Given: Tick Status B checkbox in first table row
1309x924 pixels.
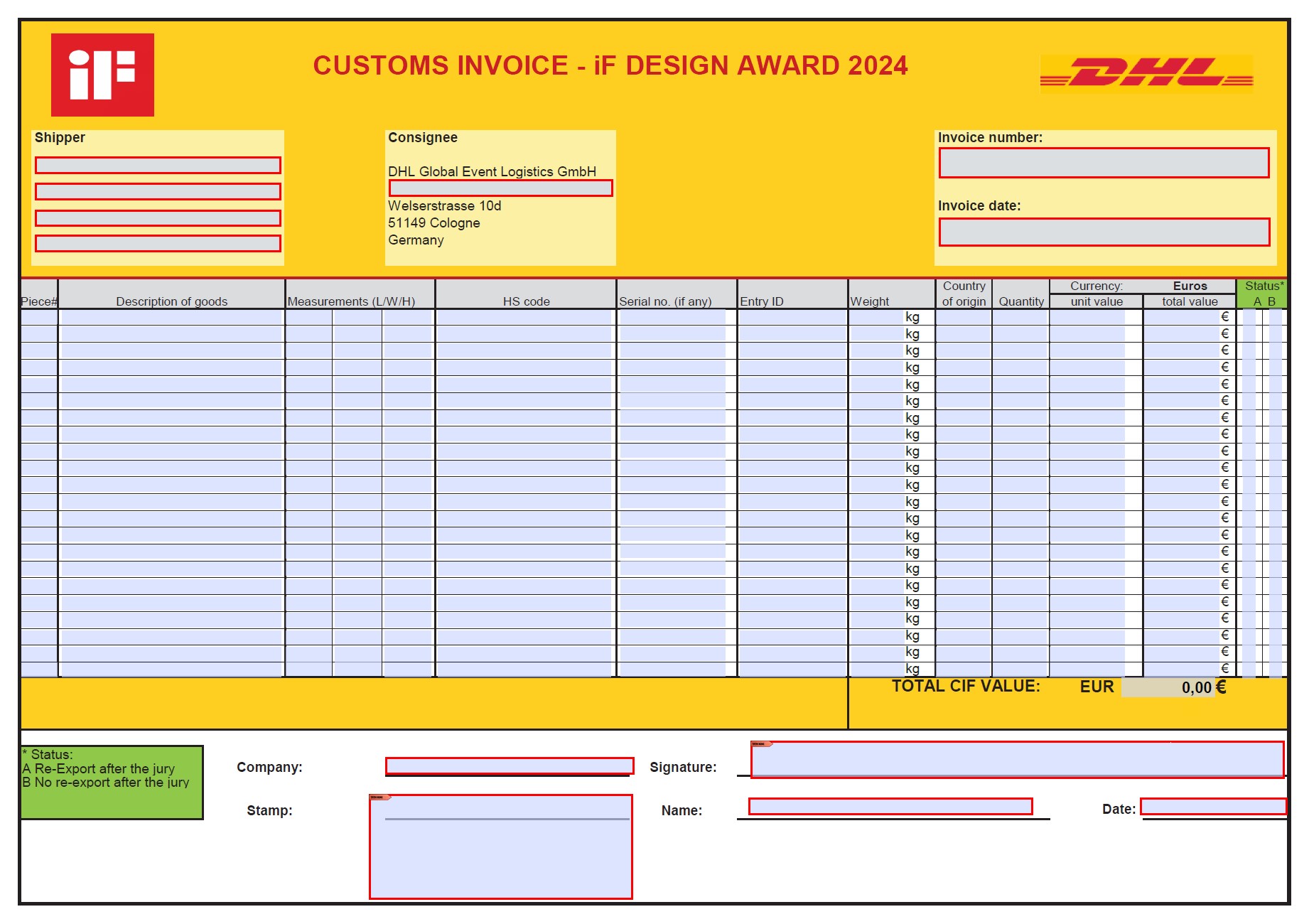Looking at the screenshot, I should (x=1276, y=317).
